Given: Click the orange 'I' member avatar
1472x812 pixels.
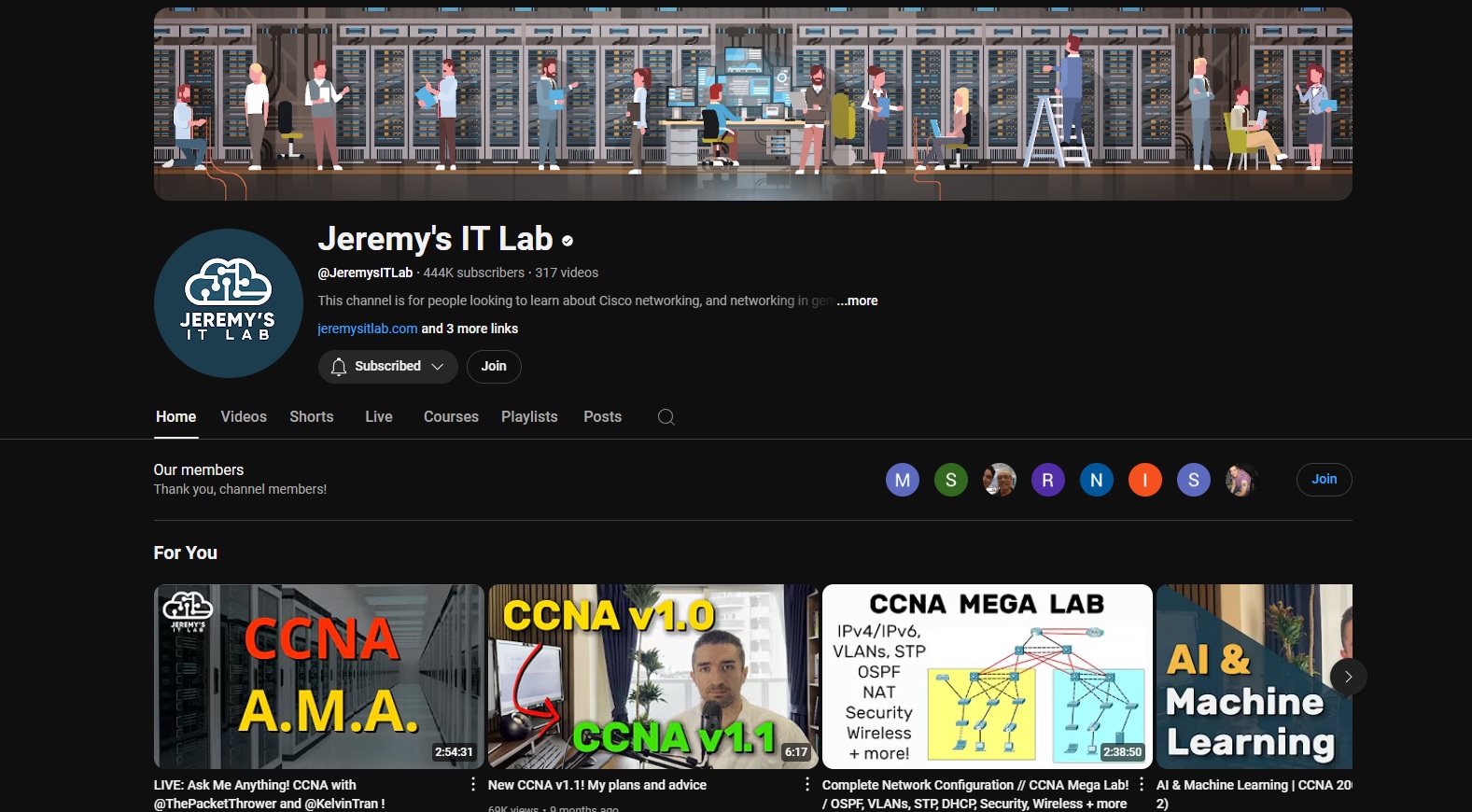Looking at the screenshot, I should coord(1145,480).
